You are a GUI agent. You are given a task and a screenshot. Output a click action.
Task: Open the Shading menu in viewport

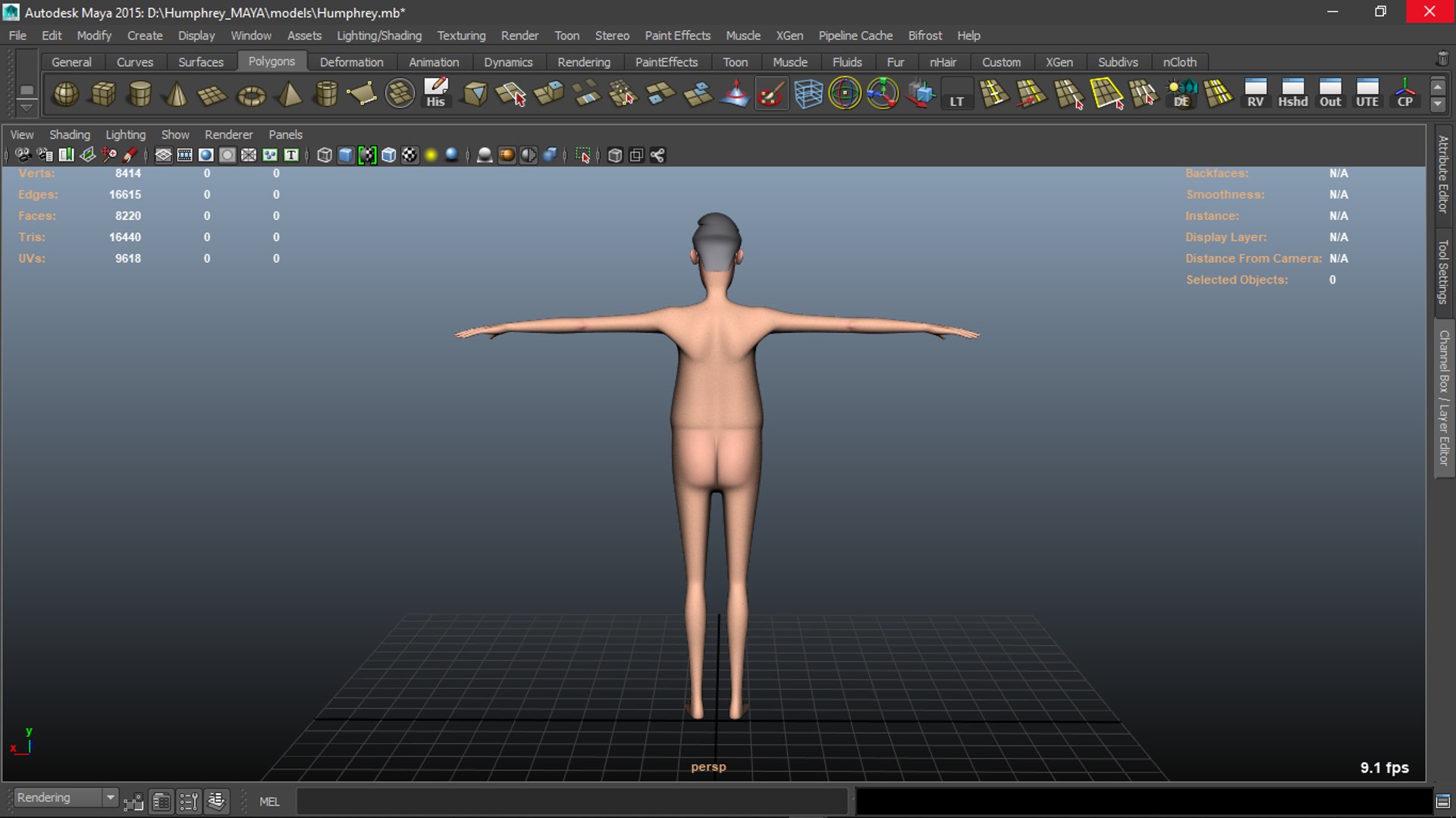click(70, 135)
